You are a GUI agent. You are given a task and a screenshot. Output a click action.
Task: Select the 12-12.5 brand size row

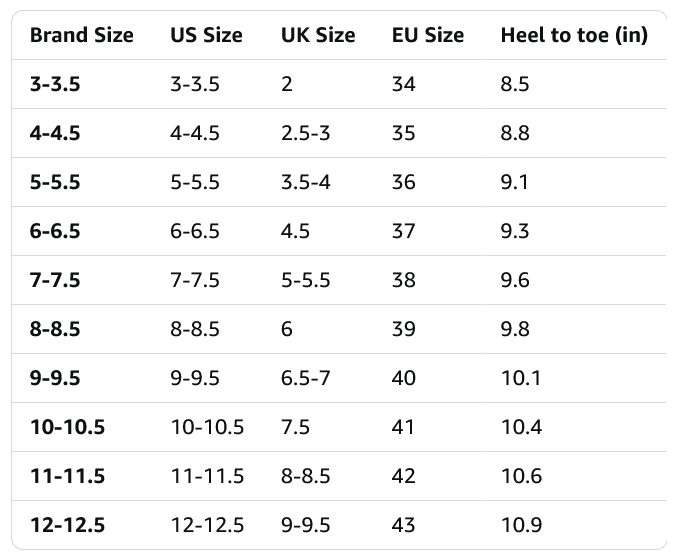67,526
